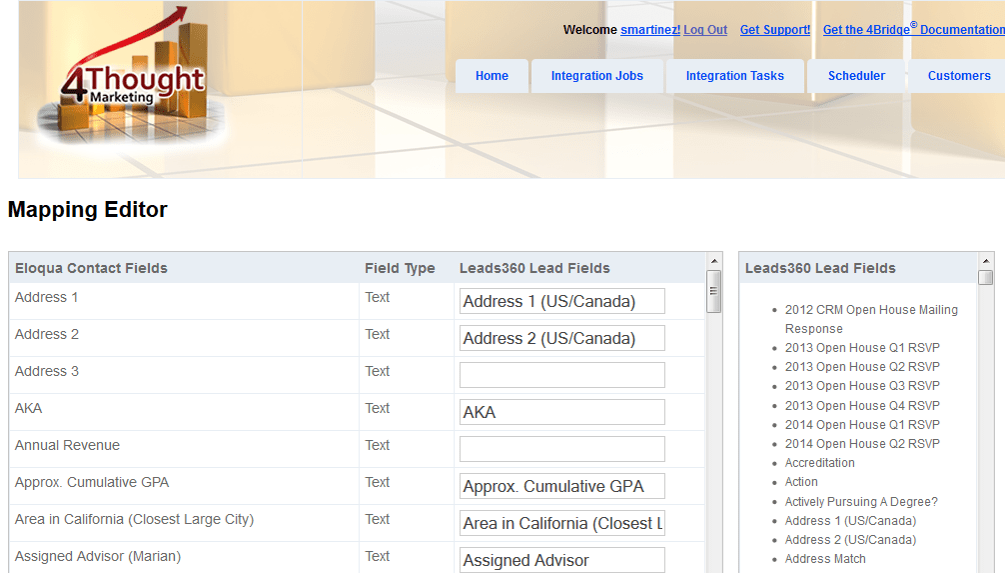Switch to the Customers tab
The image size is (1005, 573).
959,76
